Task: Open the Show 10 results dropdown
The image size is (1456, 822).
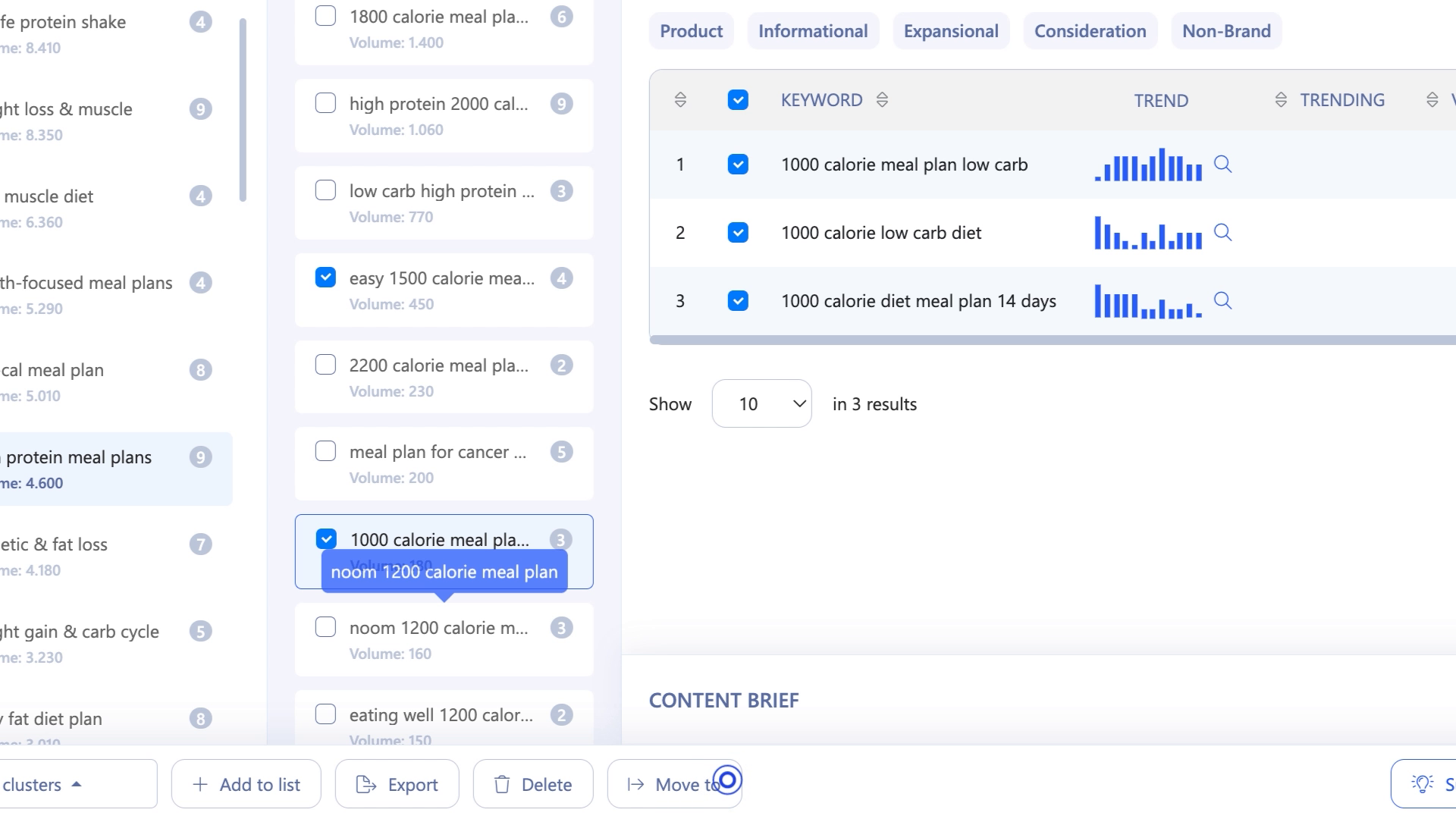Action: [761, 404]
